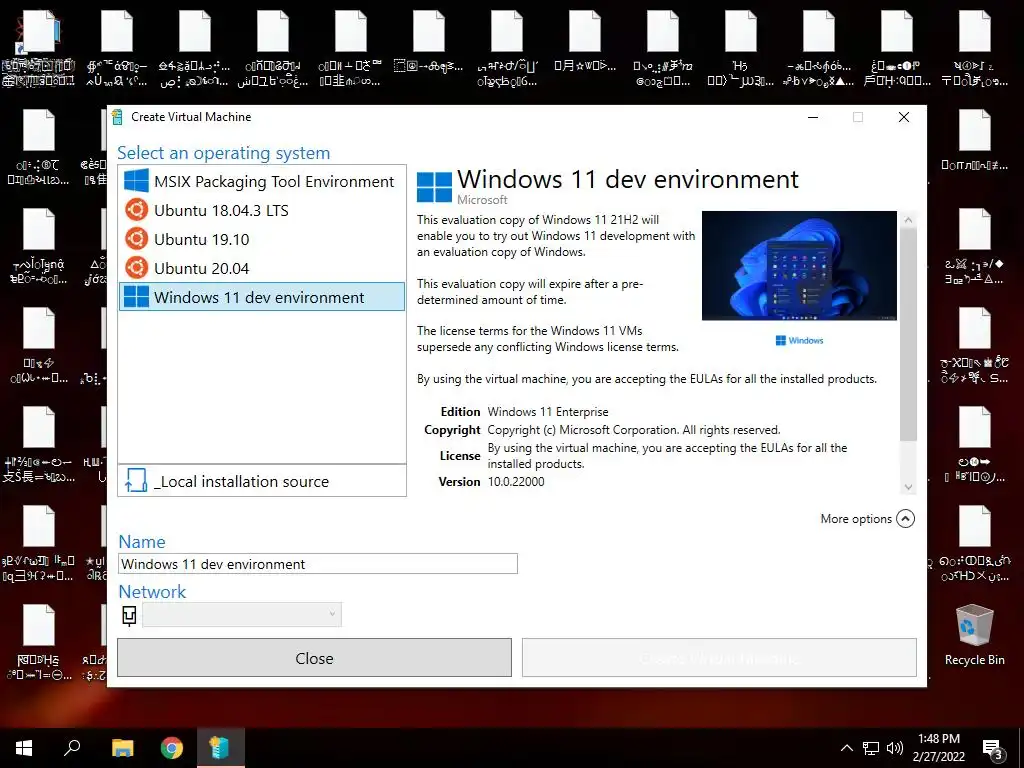Click the Close button in dialog
Viewport: 1024px width, 768px height.
(x=314, y=658)
